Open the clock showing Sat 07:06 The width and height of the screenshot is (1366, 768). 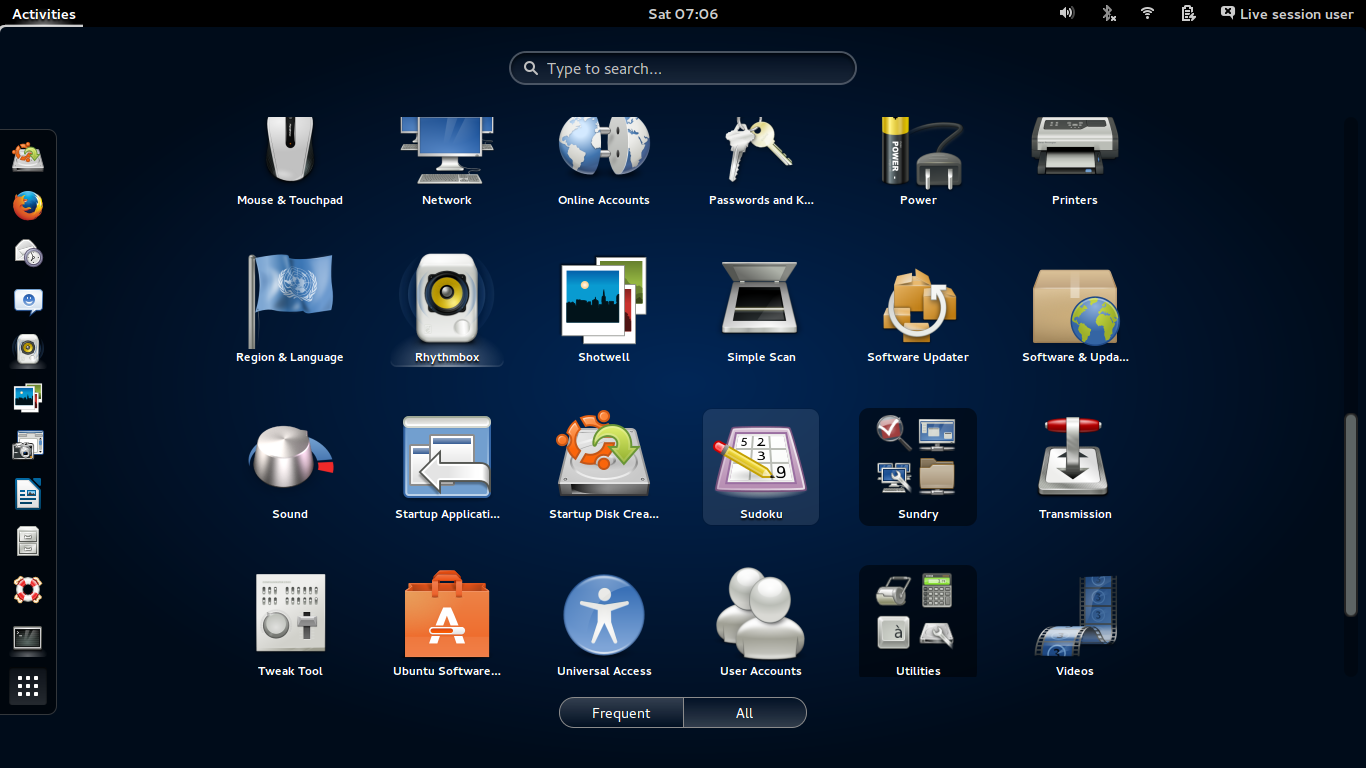pyautogui.click(x=683, y=14)
